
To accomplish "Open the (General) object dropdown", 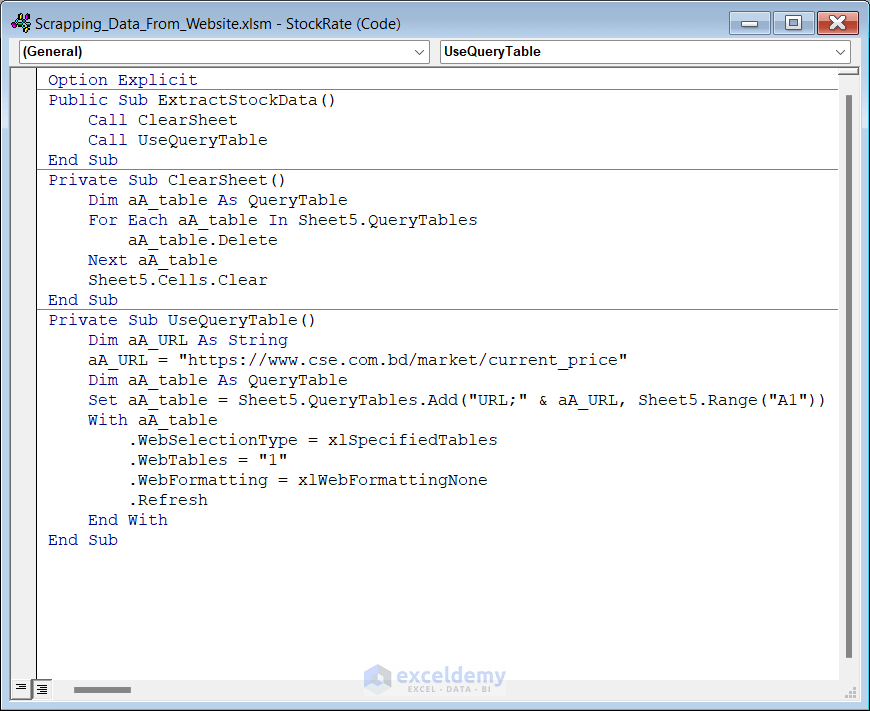I will pos(224,52).
